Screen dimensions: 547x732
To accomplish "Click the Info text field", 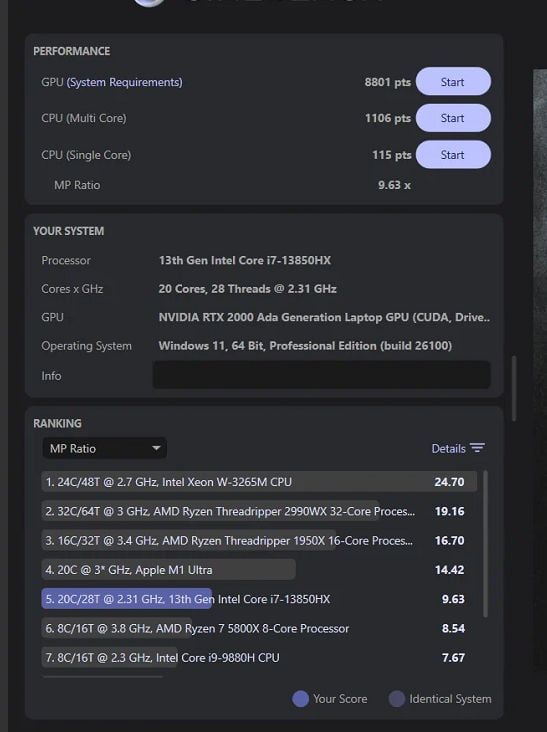I will 322,375.
